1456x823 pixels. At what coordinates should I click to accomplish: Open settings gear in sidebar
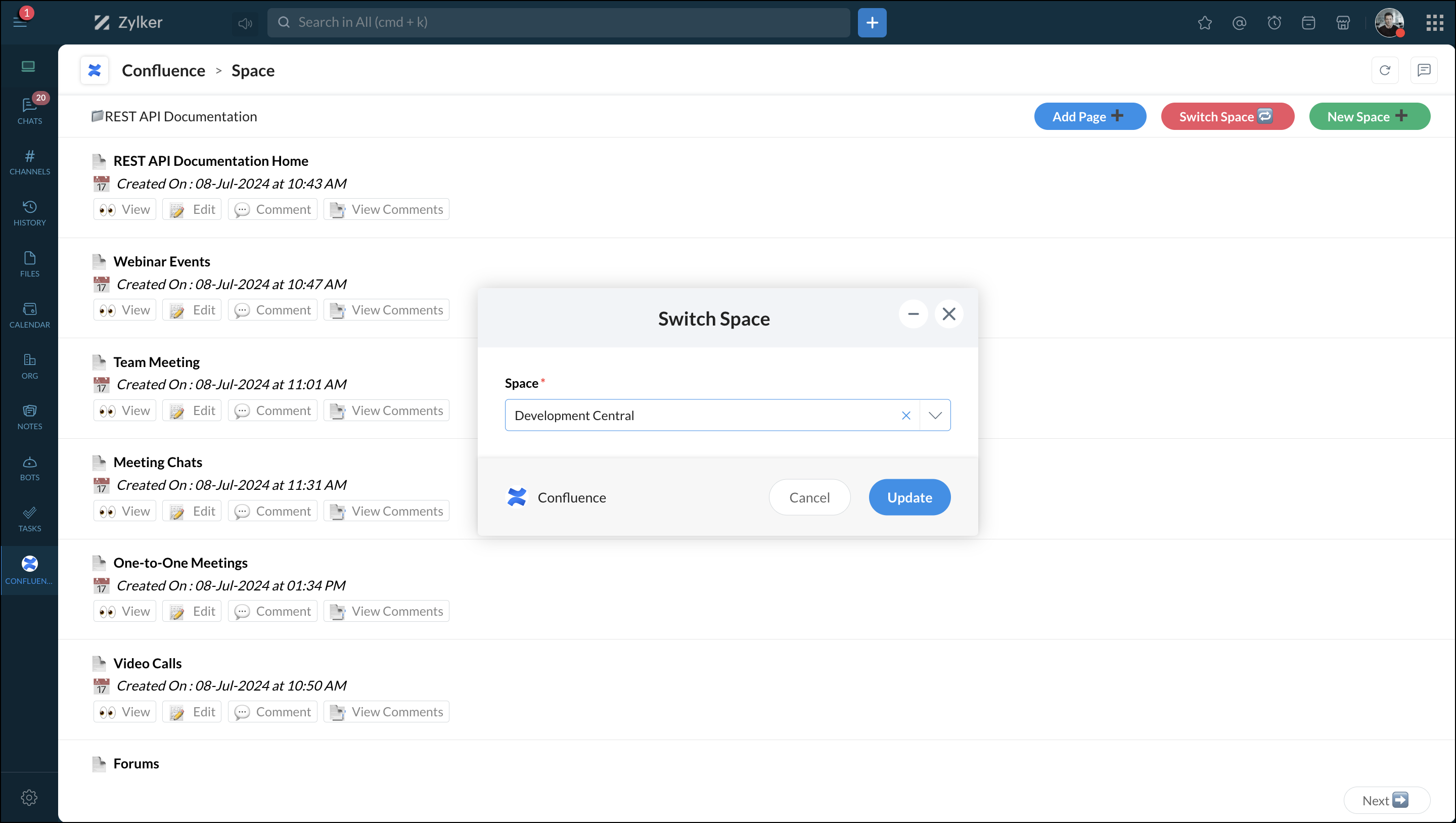pos(29,797)
